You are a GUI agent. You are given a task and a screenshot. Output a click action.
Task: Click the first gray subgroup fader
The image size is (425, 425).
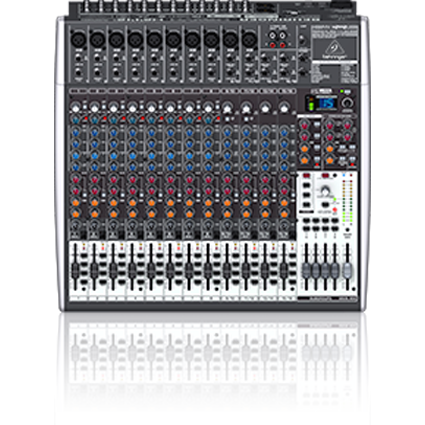[x=307, y=270]
